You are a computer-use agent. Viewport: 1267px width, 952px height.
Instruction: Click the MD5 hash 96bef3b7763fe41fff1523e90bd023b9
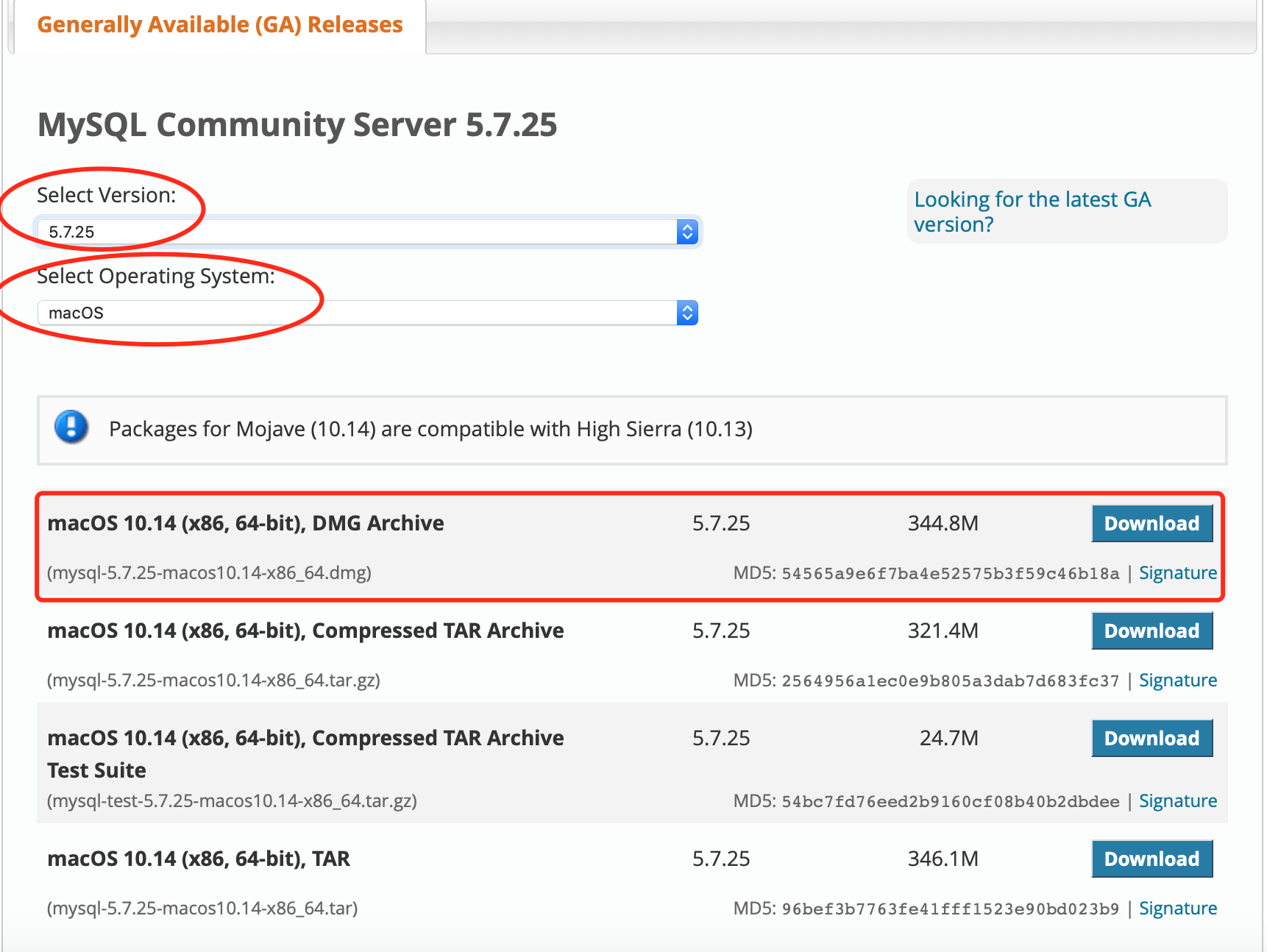[x=951, y=909]
